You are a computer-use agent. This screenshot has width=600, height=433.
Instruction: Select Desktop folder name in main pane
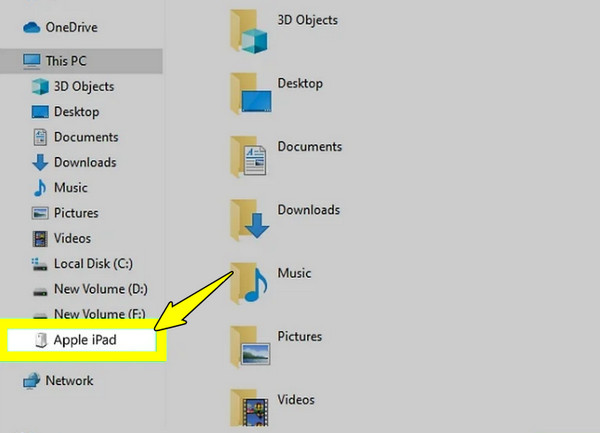click(300, 83)
